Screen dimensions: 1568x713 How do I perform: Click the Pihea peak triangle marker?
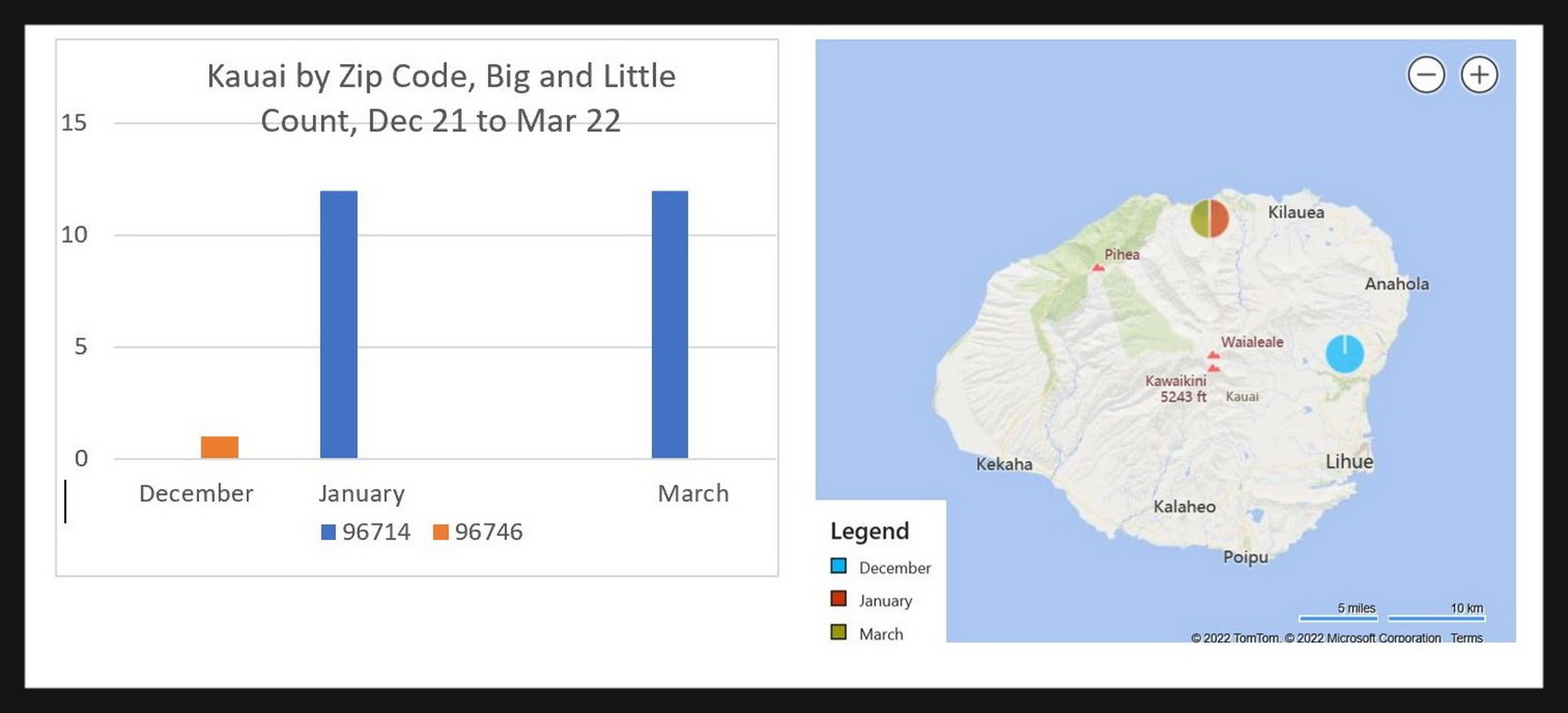point(1098,267)
